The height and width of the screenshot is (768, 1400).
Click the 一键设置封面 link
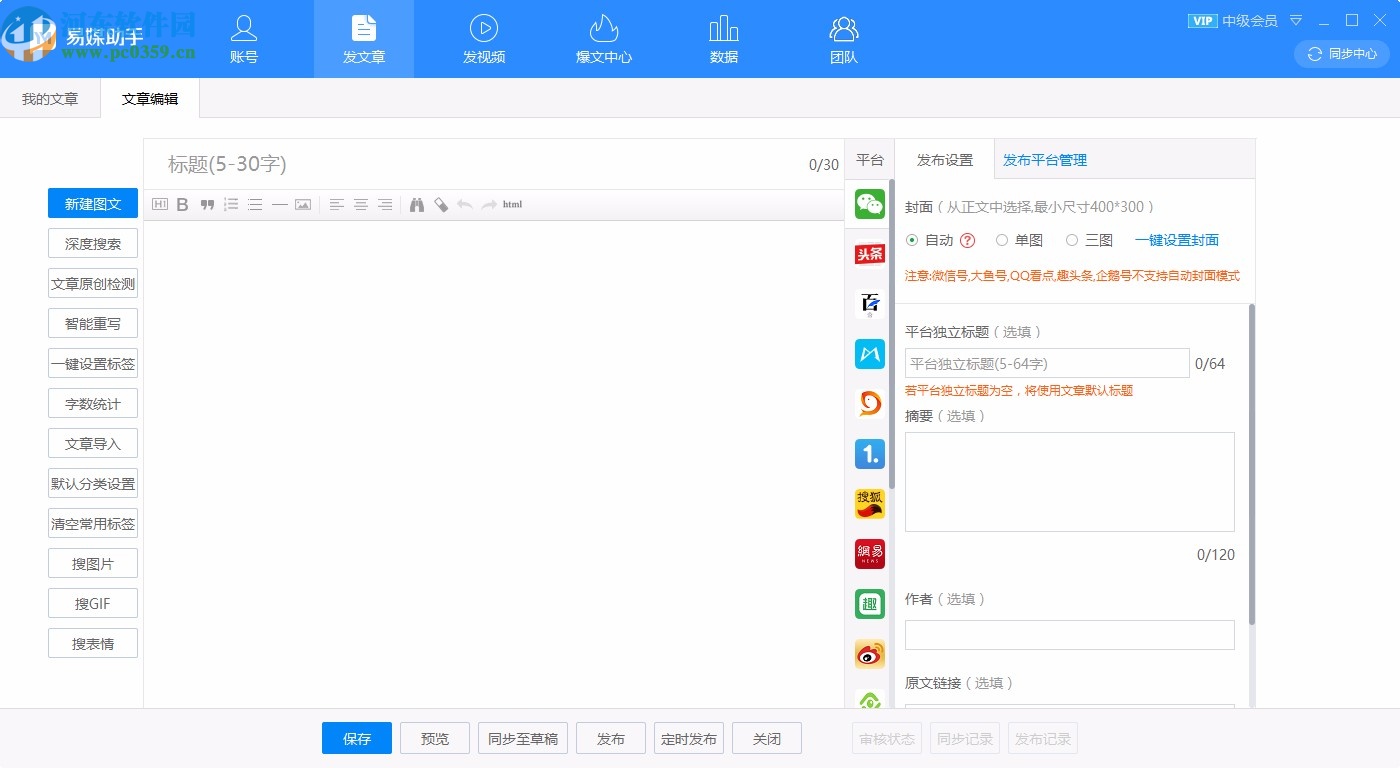point(1177,240)
